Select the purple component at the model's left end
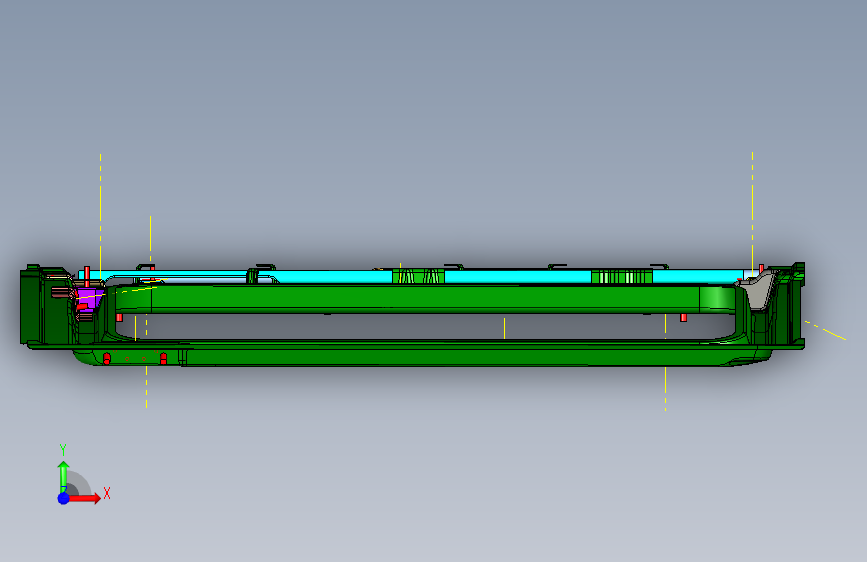 88,300
